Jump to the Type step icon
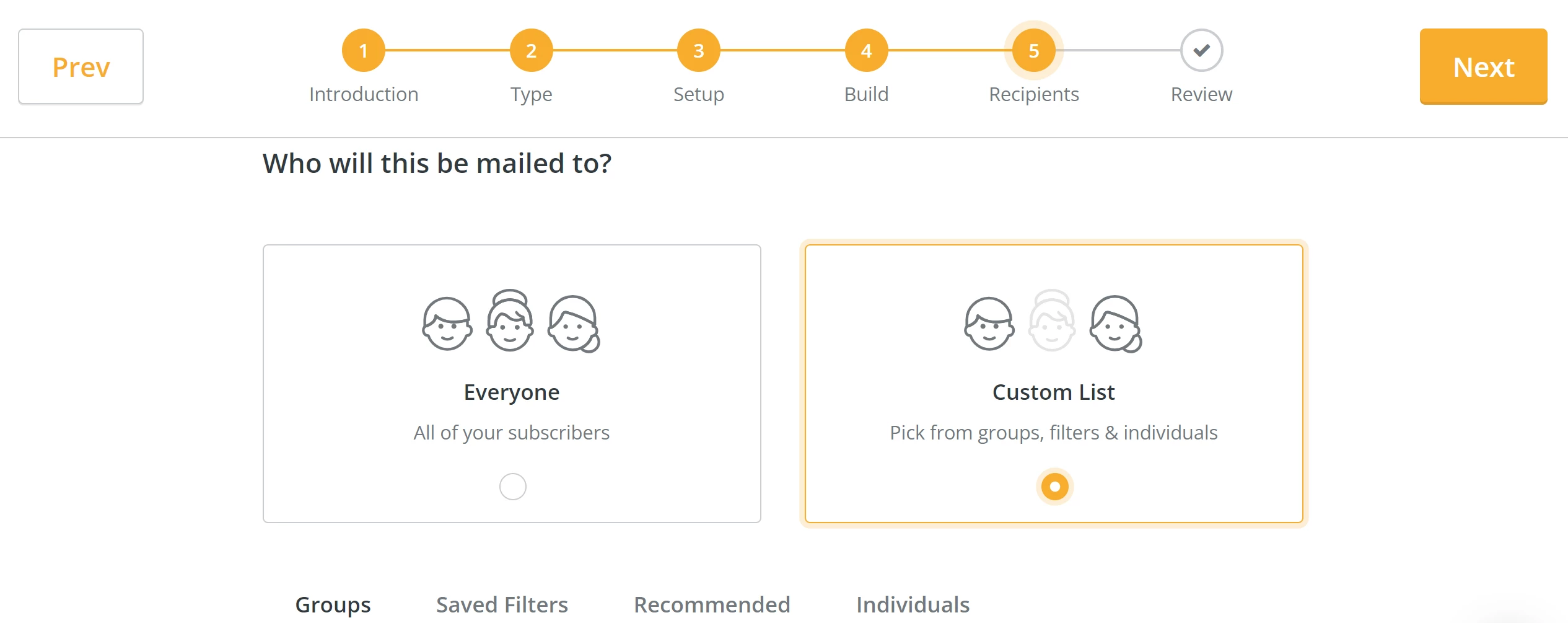 pyautogui.click(x=531, y=50)
